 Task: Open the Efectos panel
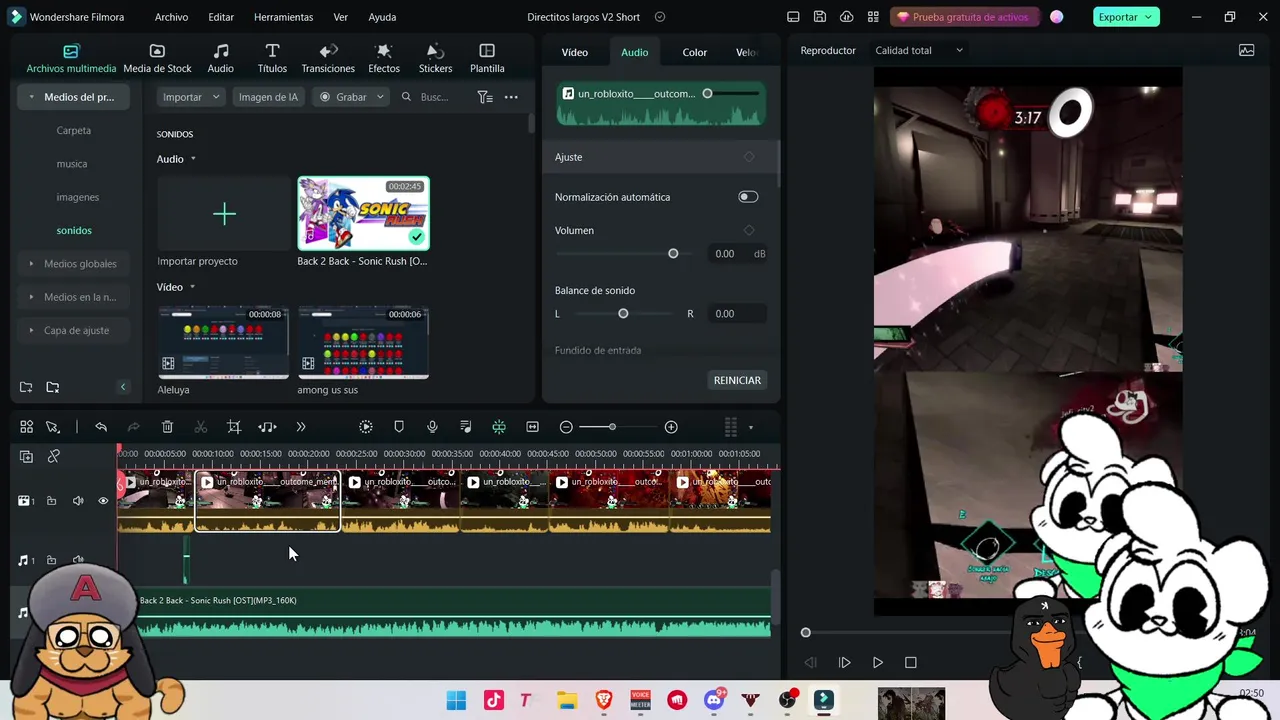(x=384, y=59)
